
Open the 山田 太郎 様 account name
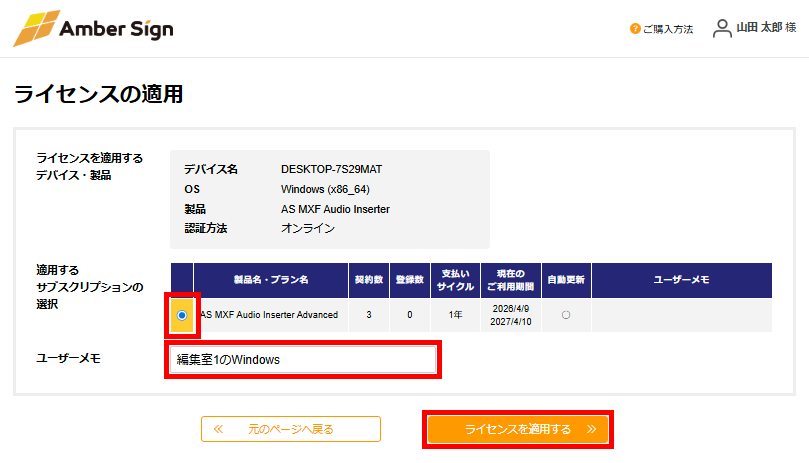766,27
